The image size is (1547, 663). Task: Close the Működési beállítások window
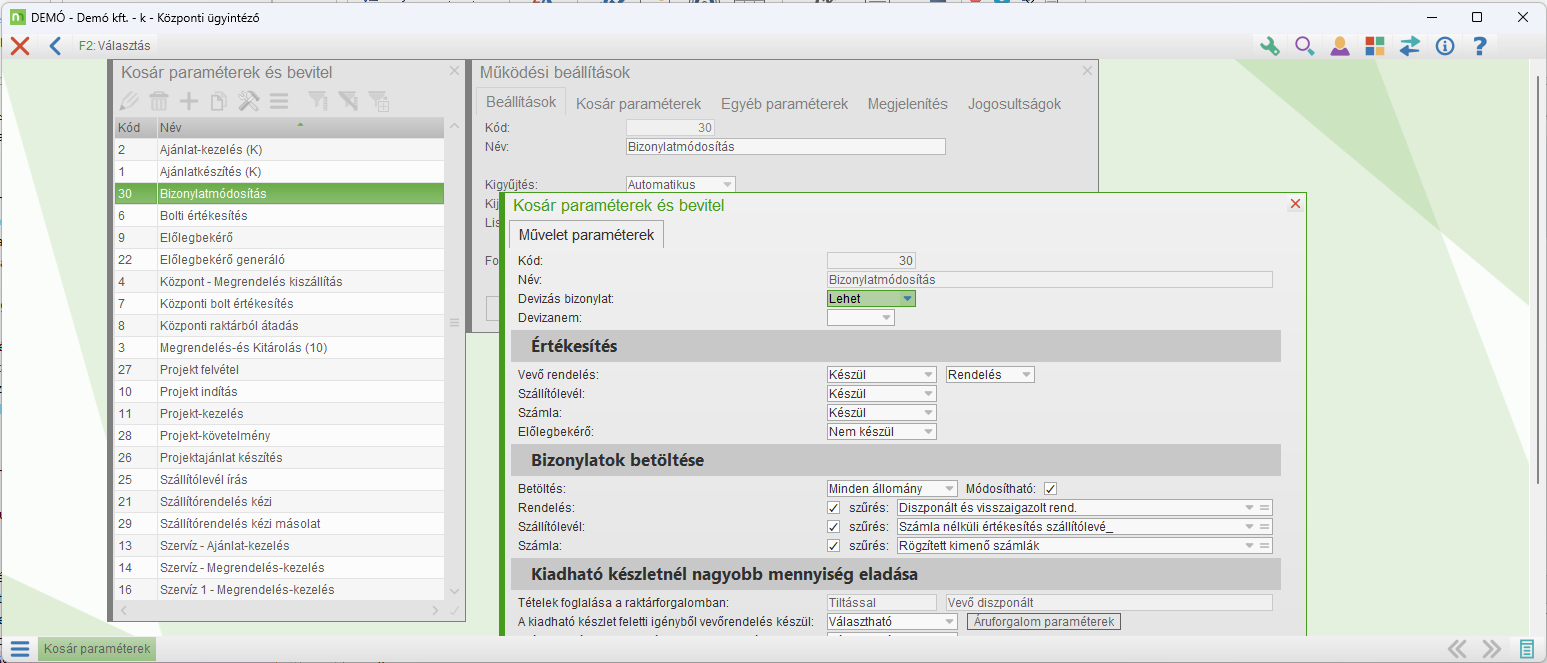click(1088, 71)
